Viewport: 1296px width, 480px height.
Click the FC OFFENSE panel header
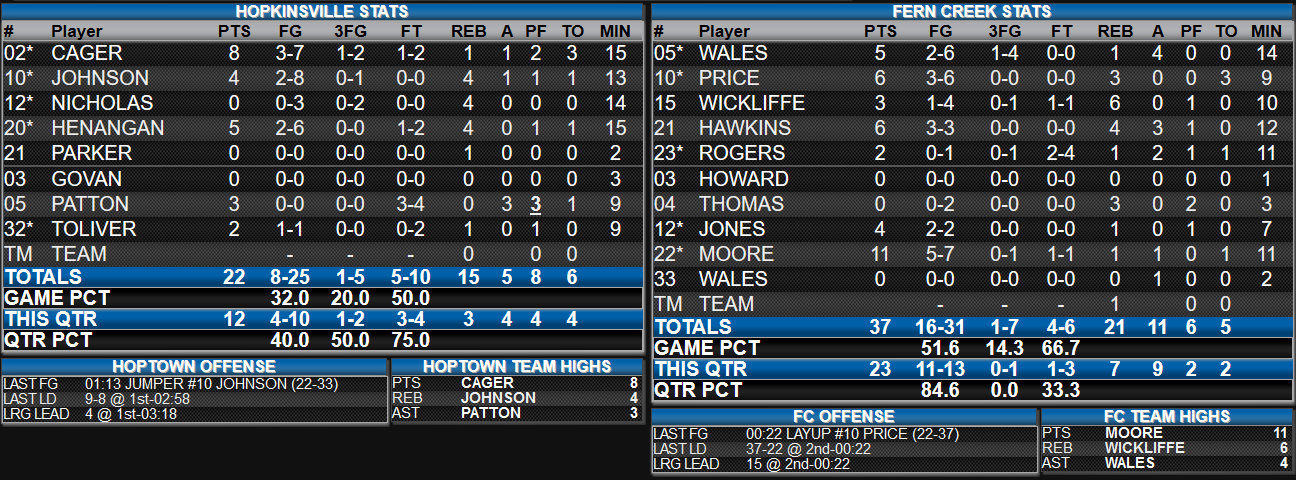[844, 417]
